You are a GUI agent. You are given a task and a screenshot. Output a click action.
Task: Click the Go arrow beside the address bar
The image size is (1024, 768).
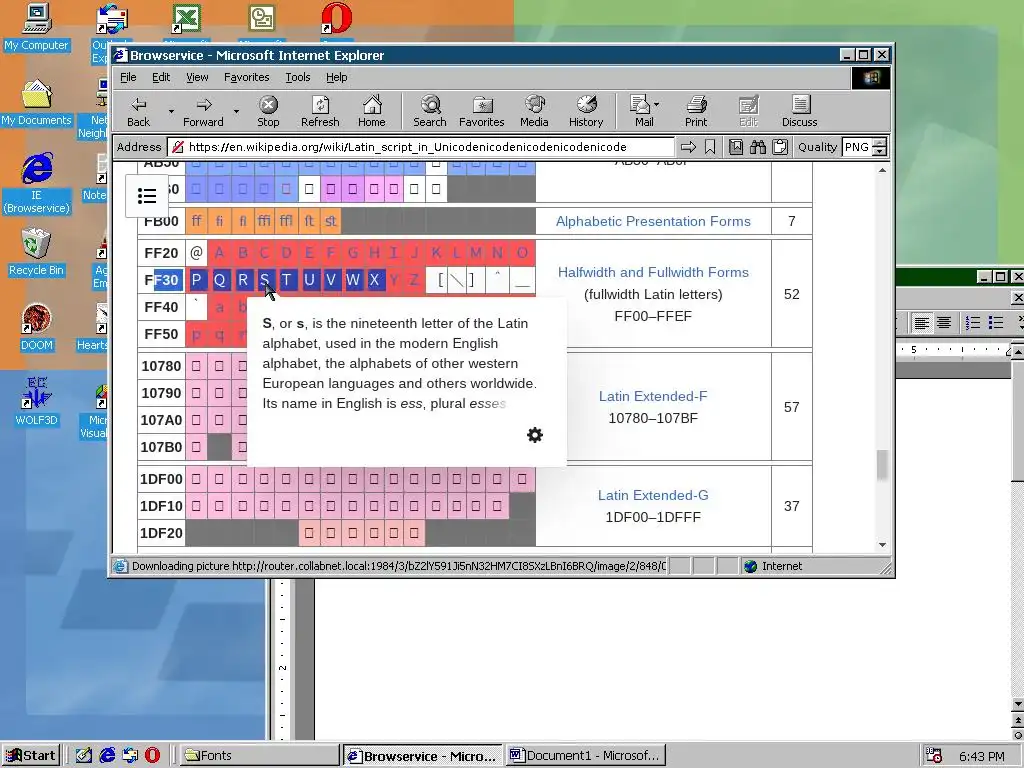[x=688, y=147]
